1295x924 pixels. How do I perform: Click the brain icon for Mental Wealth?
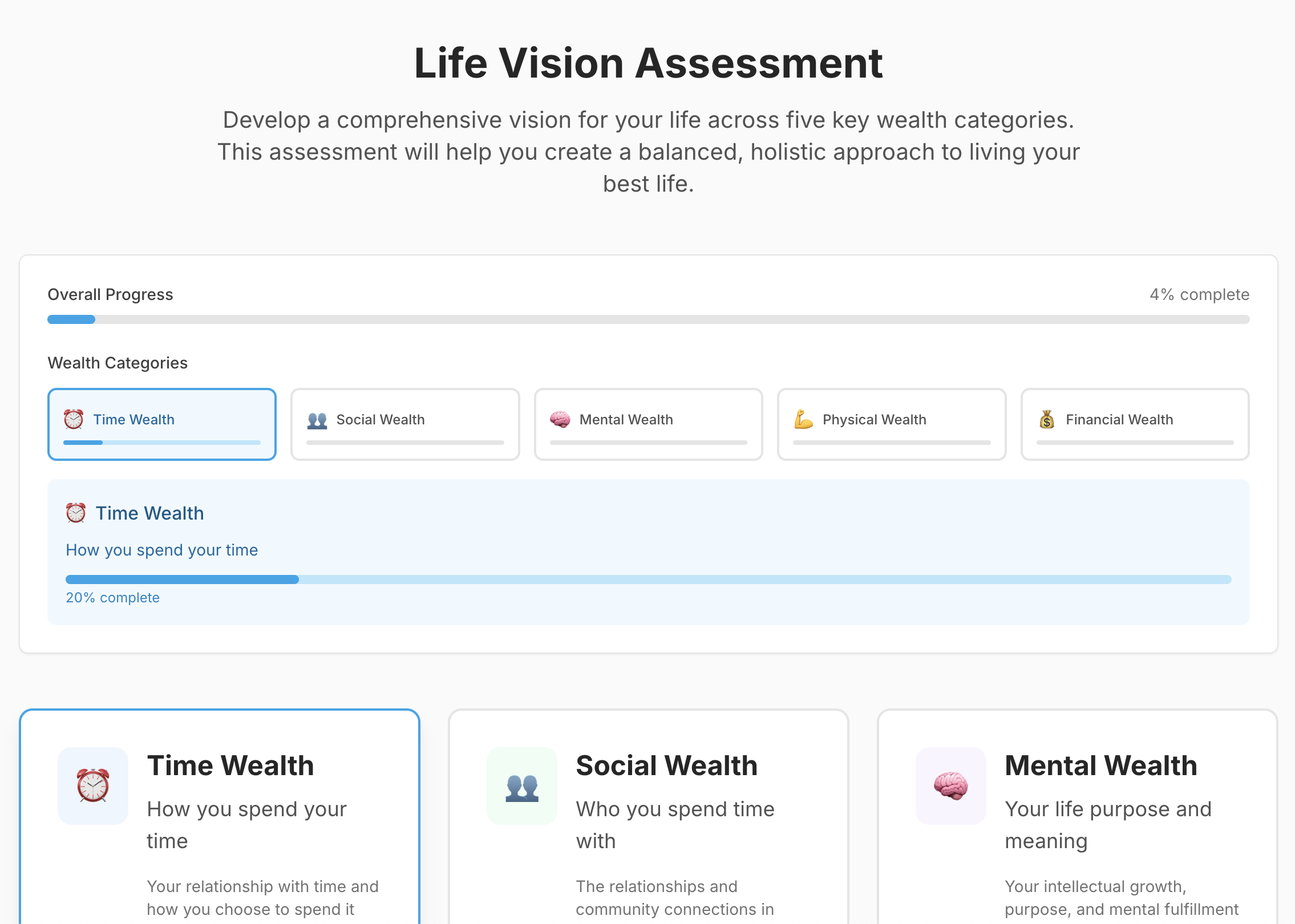tap(560, 419)
